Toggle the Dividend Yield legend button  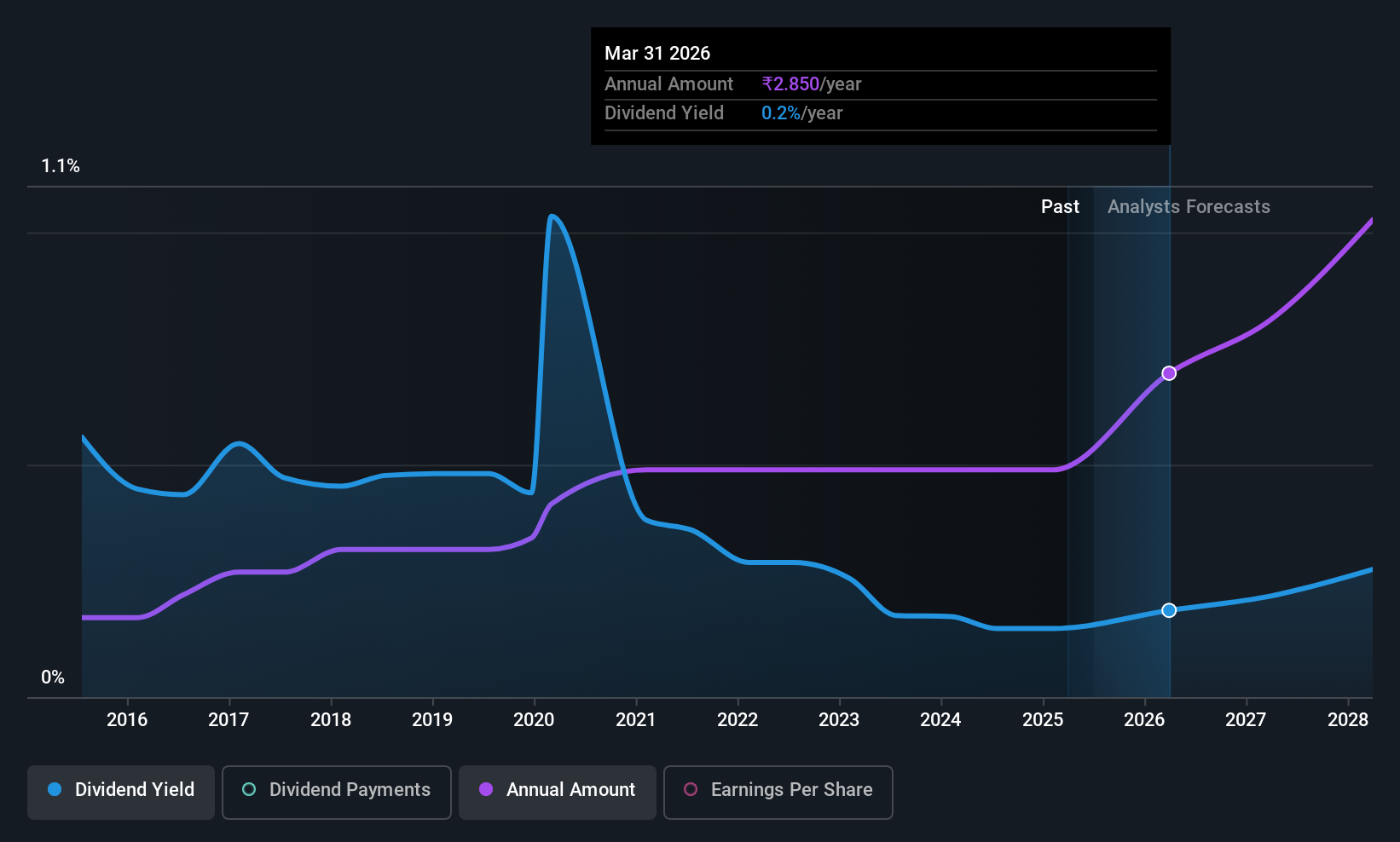coord(121,792)
